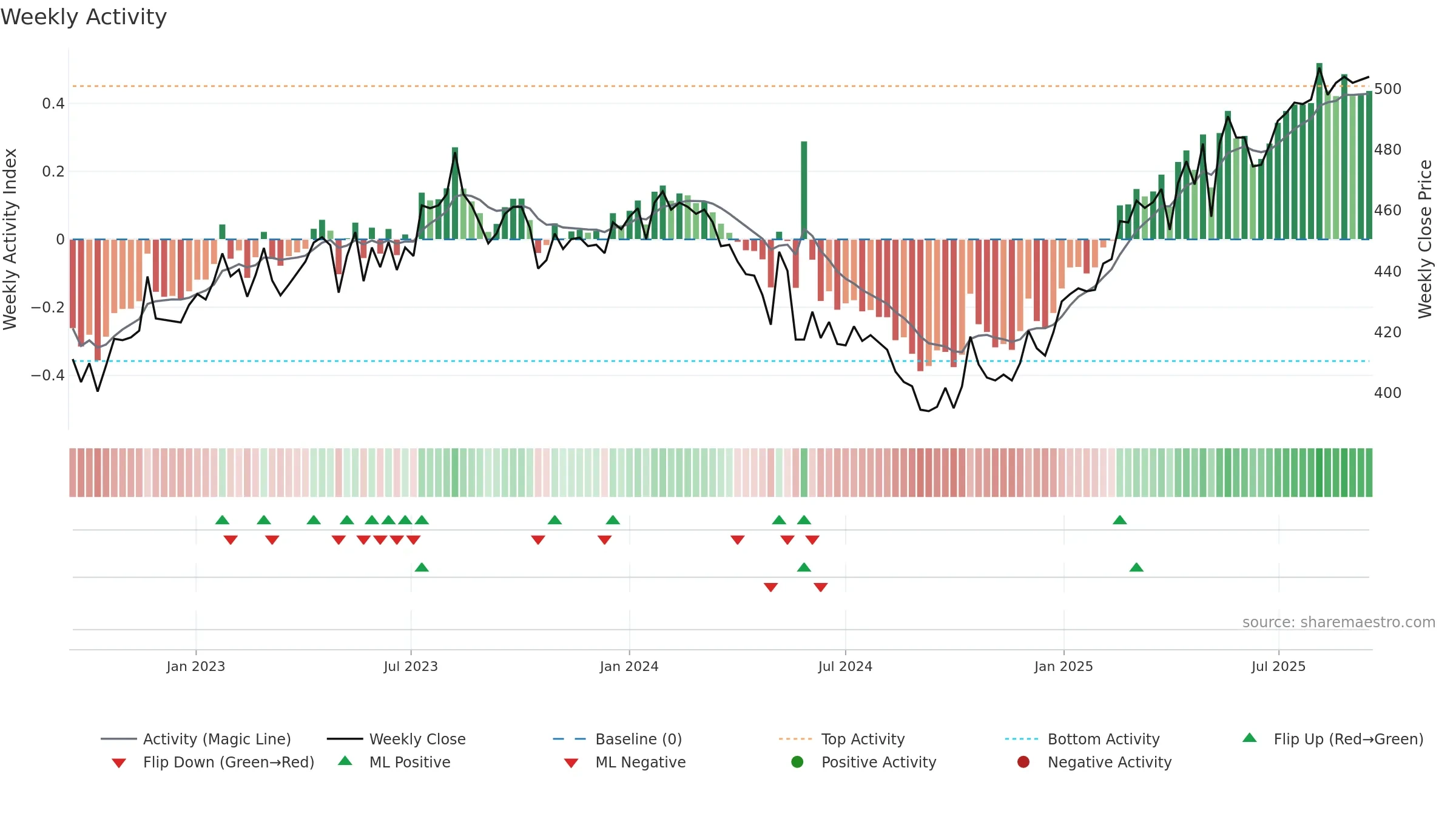The image size is (1456, 819).
Task: Click the last ML Negative marker before Jul 2024
Action: click(x=821, y=587)
